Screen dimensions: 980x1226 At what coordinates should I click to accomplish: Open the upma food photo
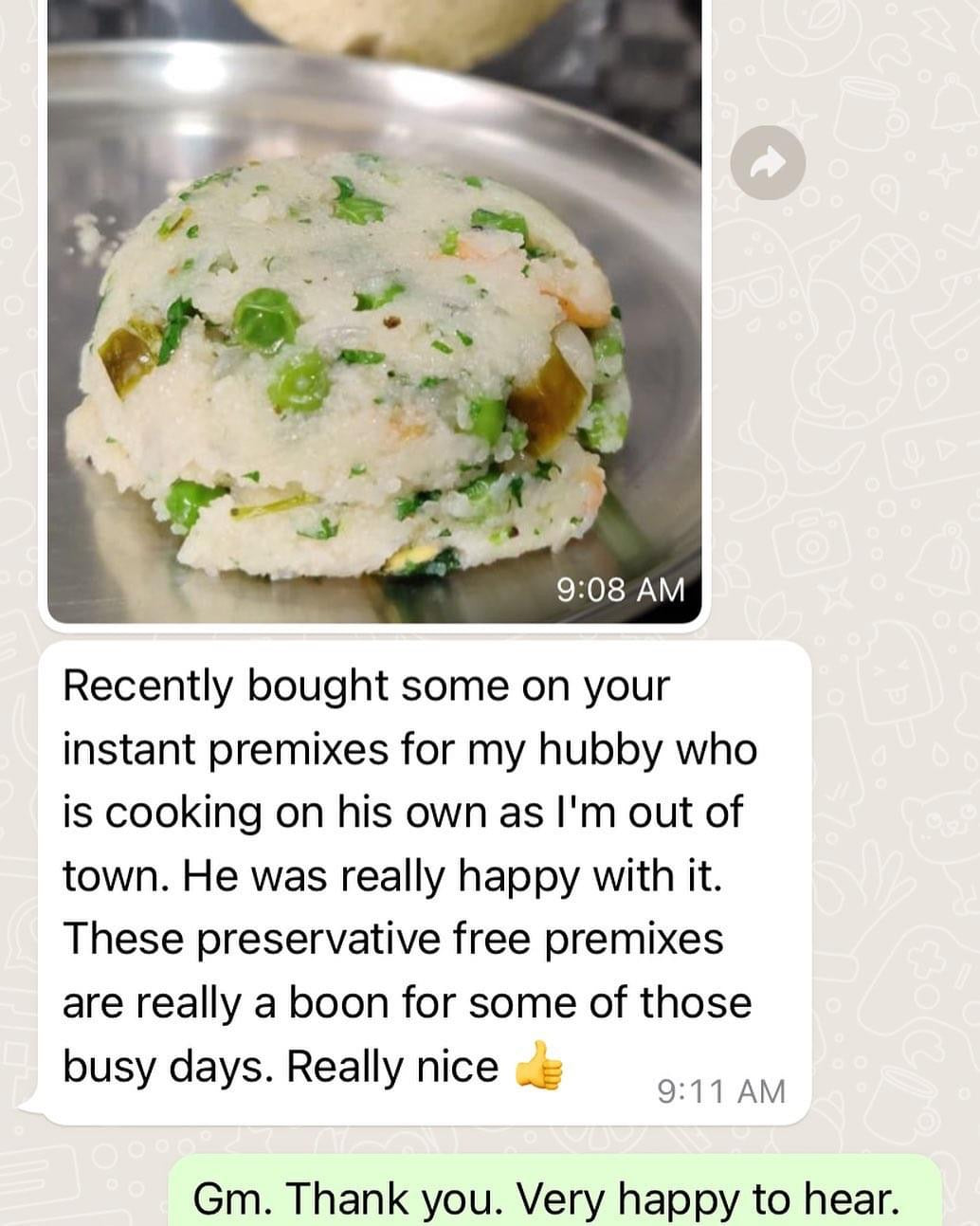(x=374, y=311)
